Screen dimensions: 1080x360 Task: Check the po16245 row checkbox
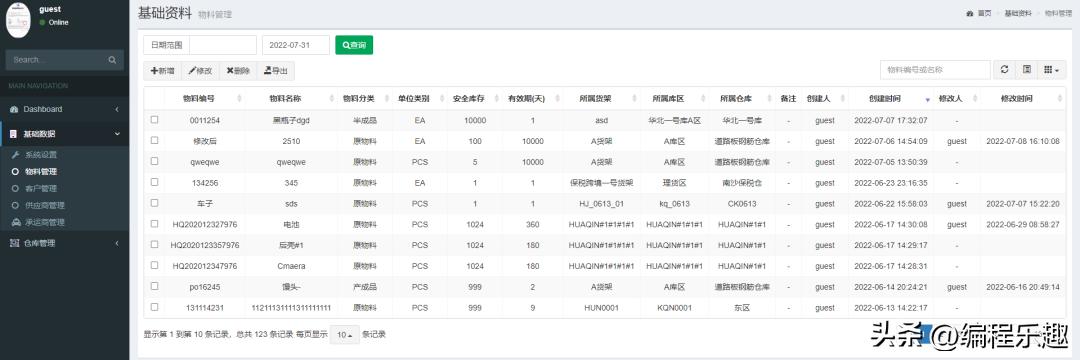154,286
